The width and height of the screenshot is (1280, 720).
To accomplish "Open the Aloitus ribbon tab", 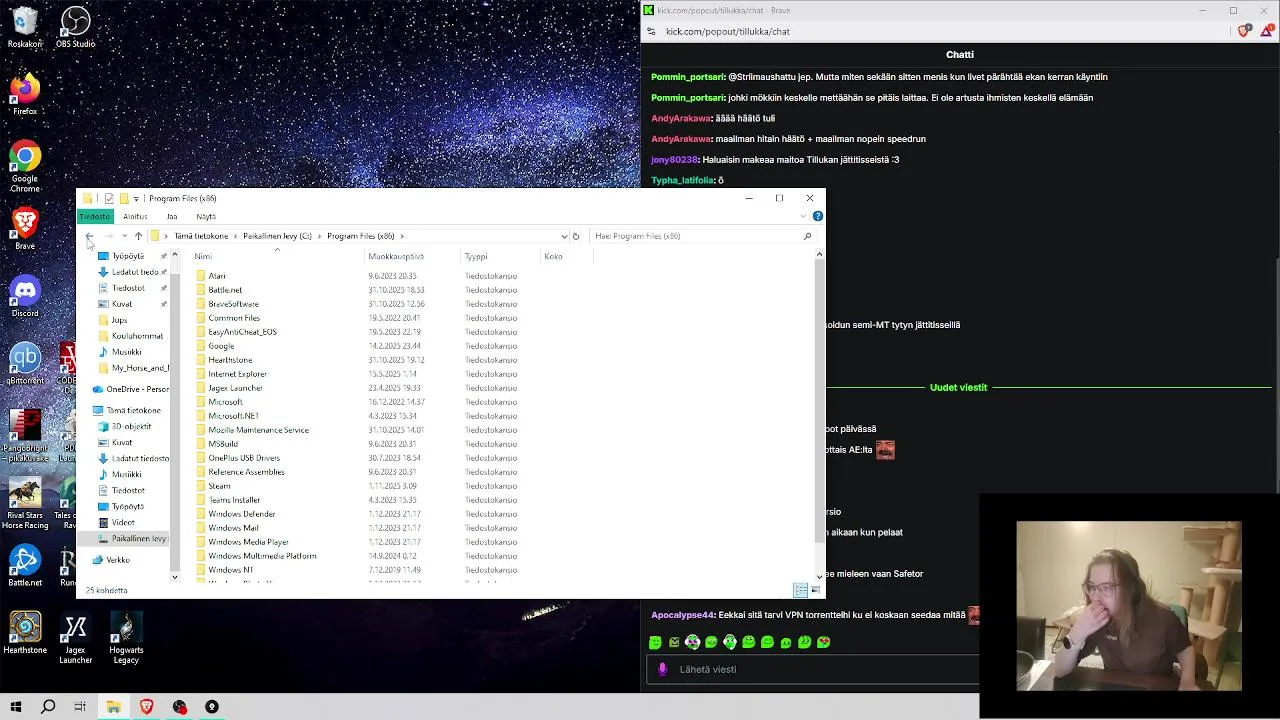I will point(135,216).
